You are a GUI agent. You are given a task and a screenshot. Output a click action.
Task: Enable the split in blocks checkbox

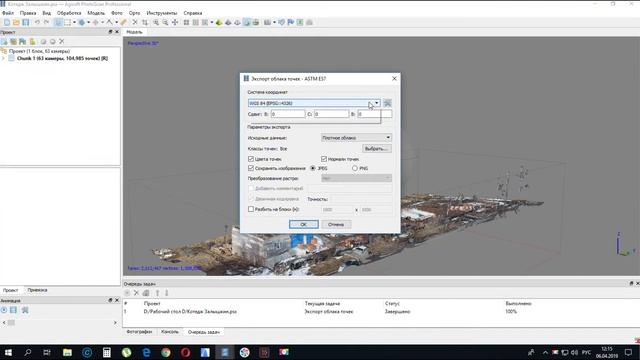(251, 209)
